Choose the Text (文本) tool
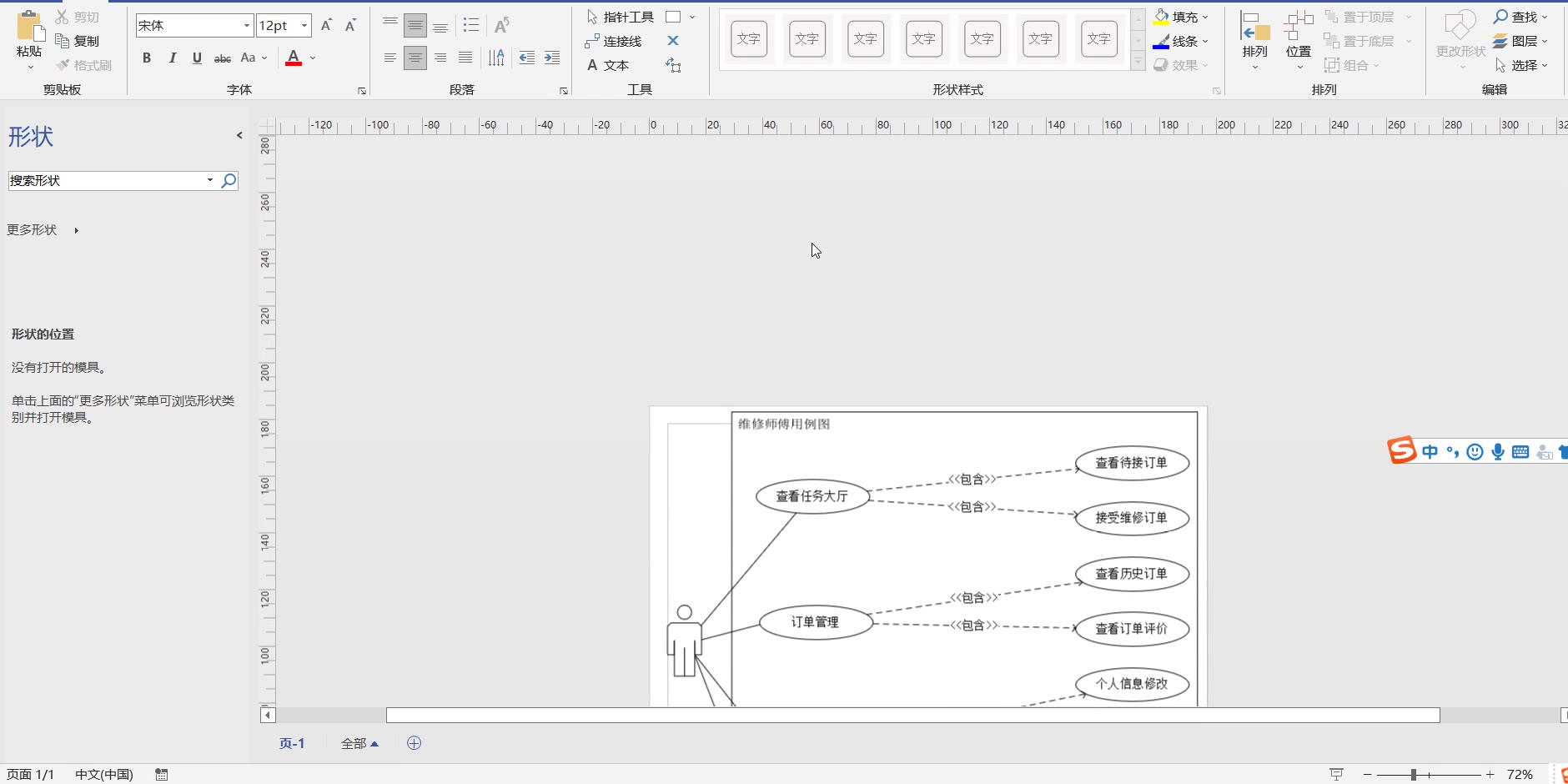1568x784 pixels. point(608,65)
